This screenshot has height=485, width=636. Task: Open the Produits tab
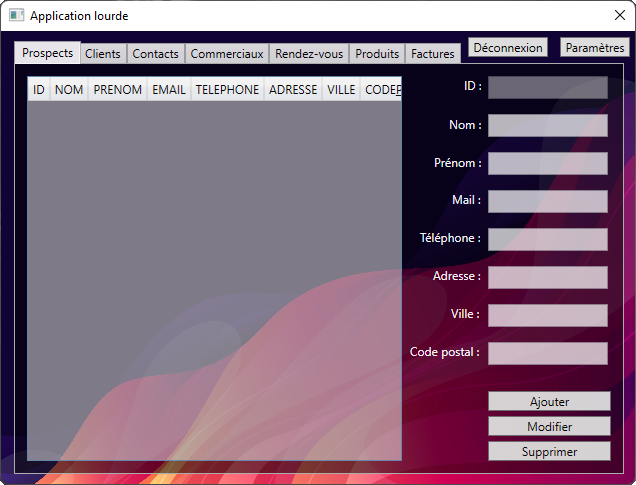point(377,54)
